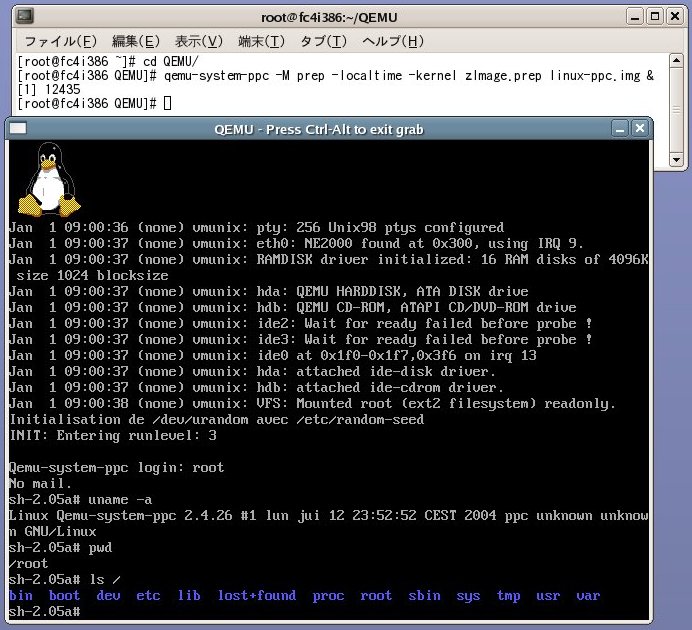This screenshot has height=630, width=692.
Task: Close the QEMU window
Action: pos(639,129)
